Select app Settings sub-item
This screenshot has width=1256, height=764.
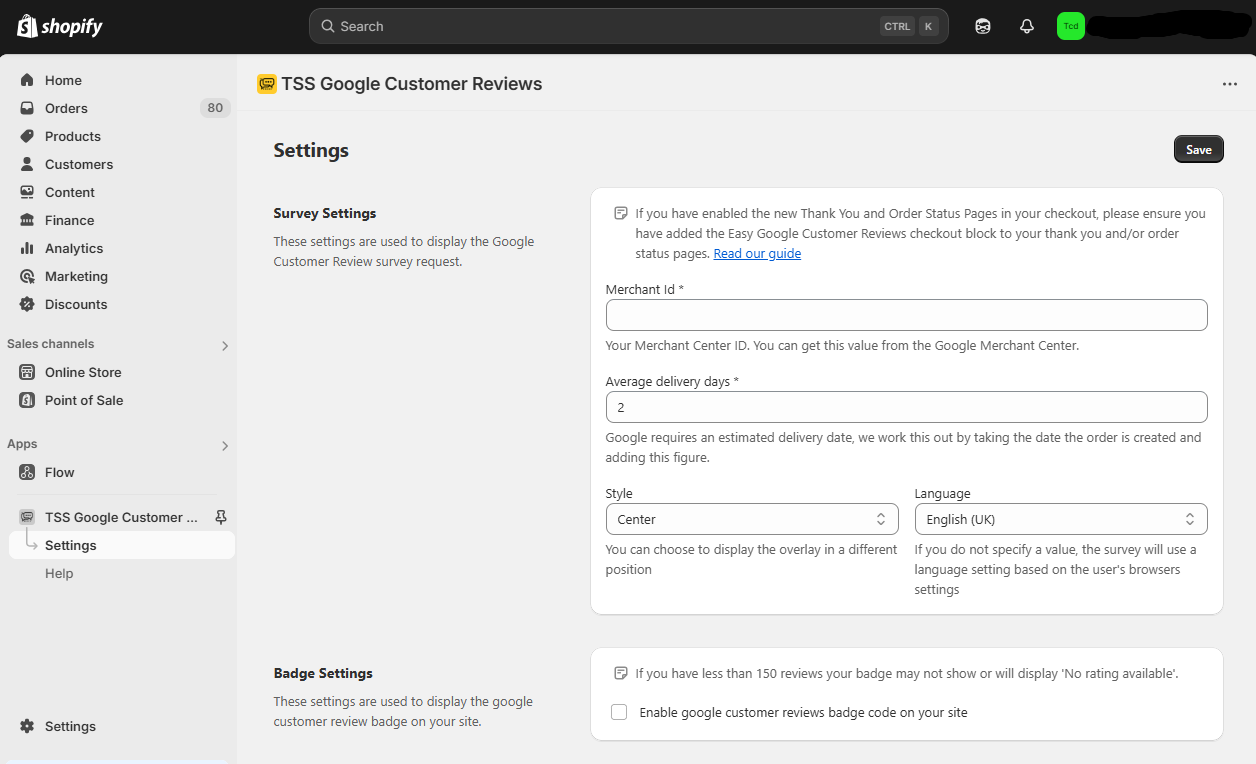pyautogui.click(x=121, y=545)
